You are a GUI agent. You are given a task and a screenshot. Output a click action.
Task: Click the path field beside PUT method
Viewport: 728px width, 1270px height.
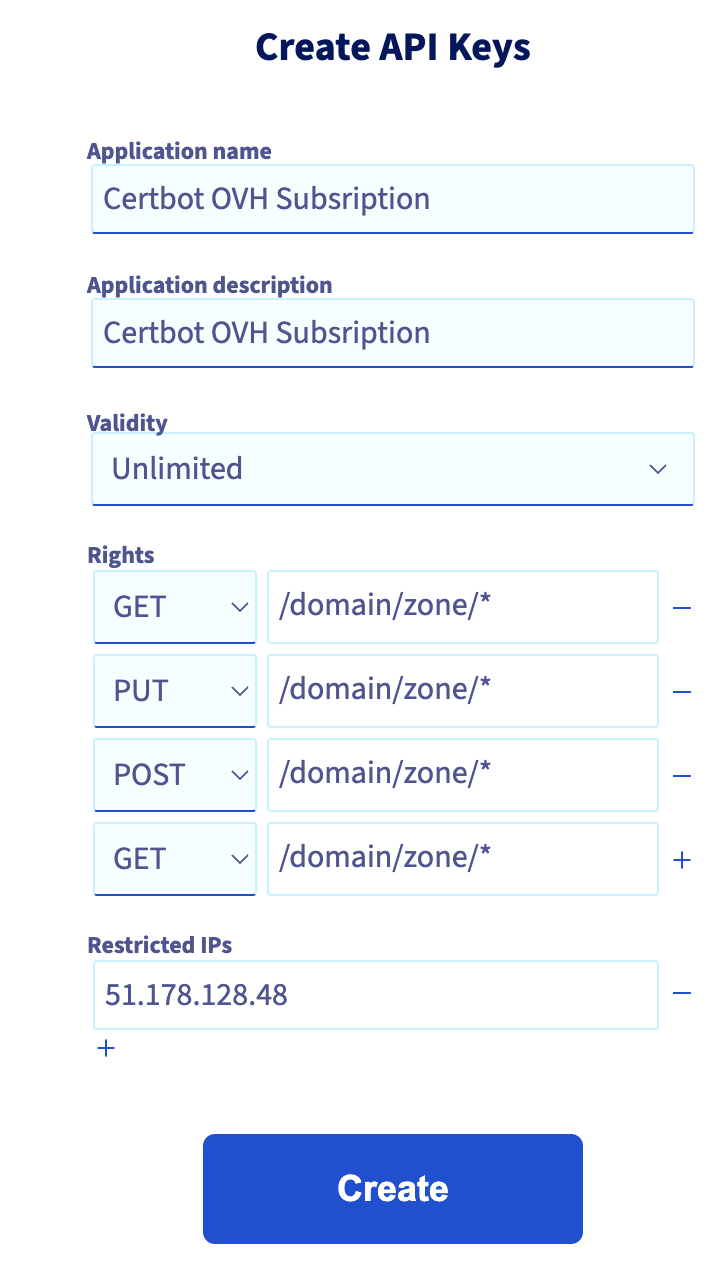pyautogui.click(x=462, y=690)
